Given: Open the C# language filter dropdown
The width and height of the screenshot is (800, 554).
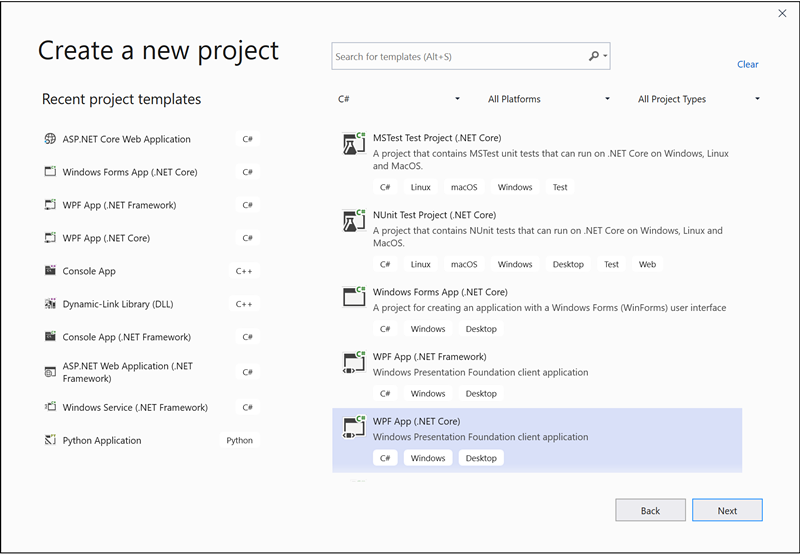Looking at the screenshot, I should [x=399, y=99].
